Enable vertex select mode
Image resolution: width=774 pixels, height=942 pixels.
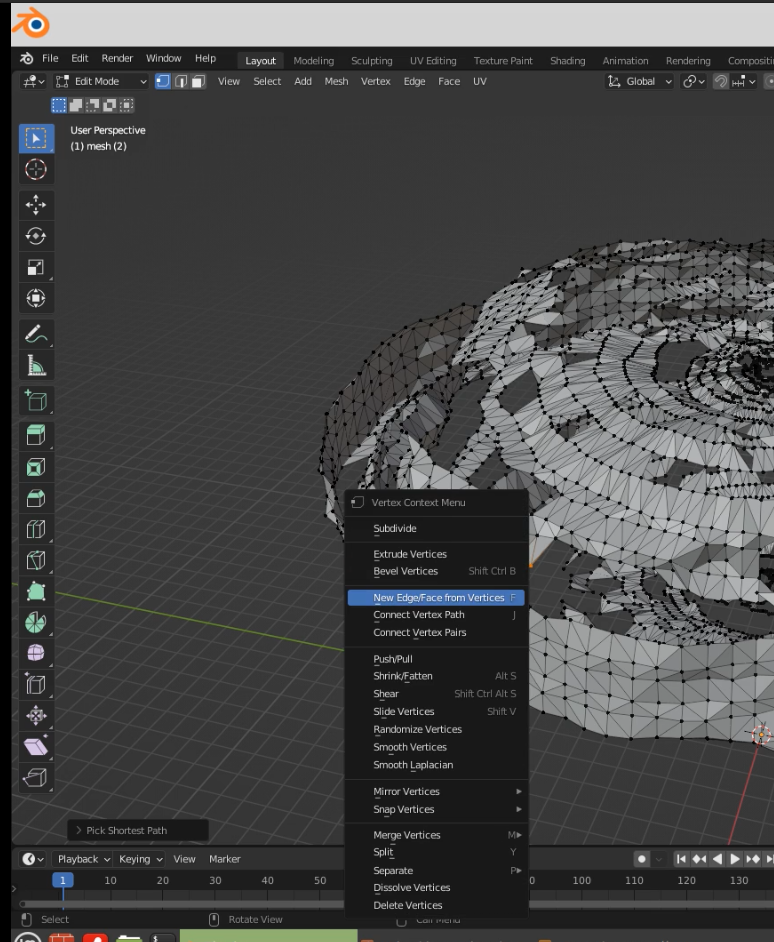(x=163, y=81)
